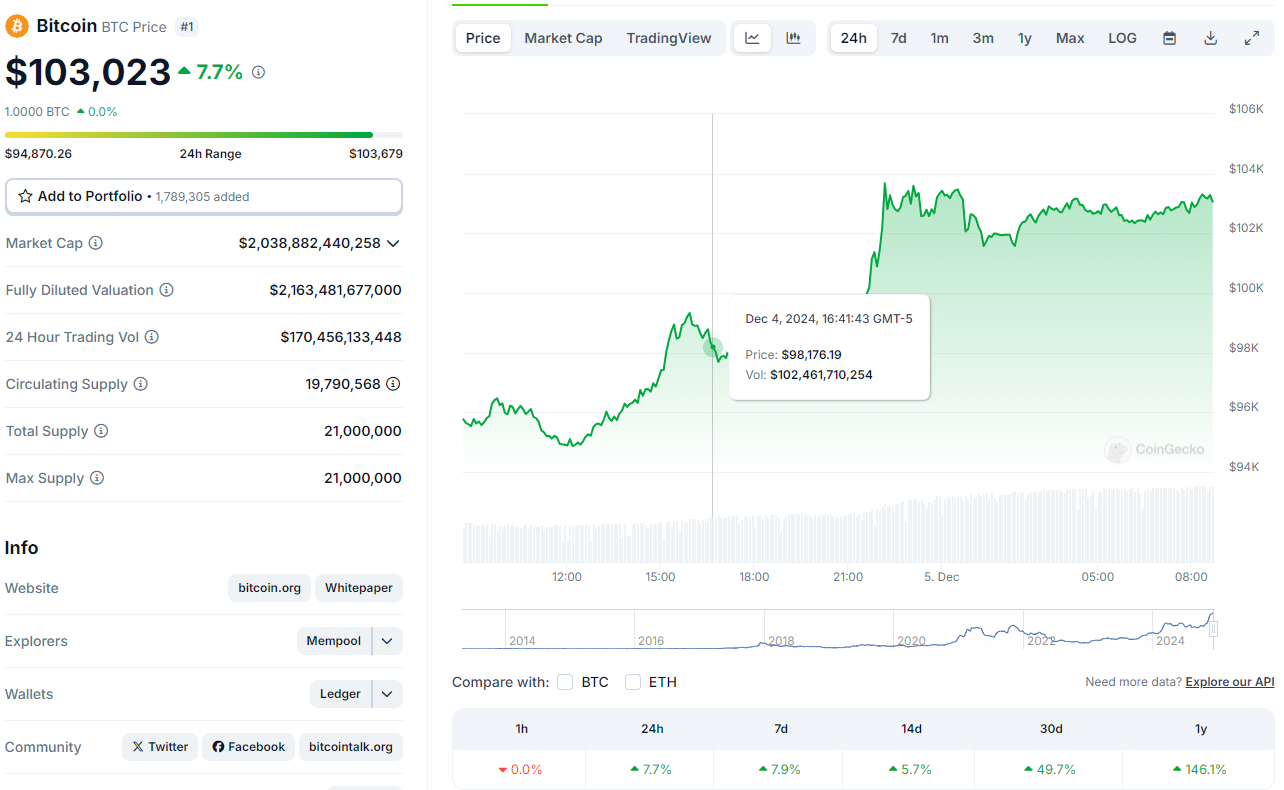The width and height of the screenshot is (1284, 790).
Task: Open the Wallets dropdown arrow
Action: click(387, 694)
